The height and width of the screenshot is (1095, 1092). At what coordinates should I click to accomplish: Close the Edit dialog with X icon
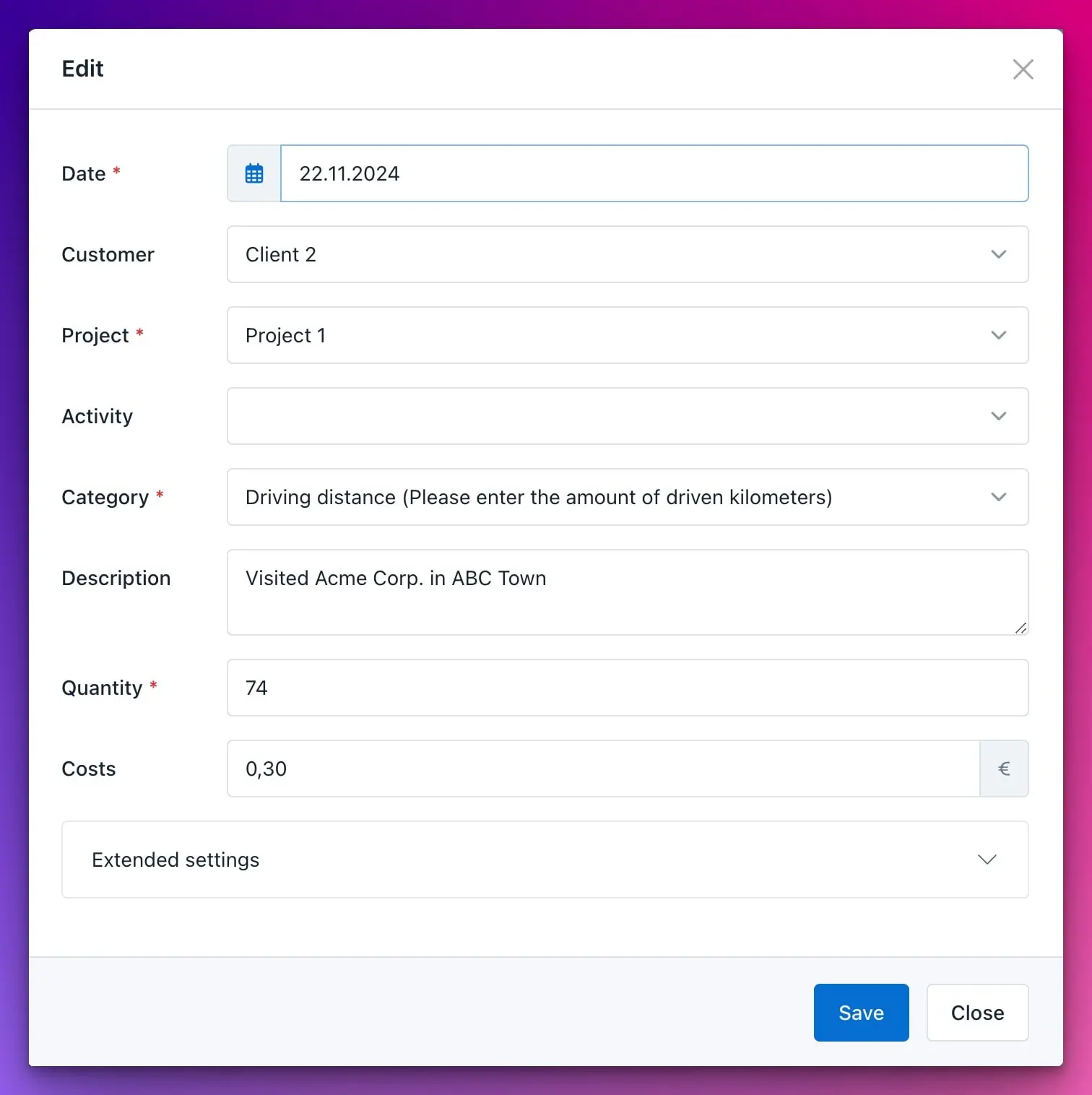point(1023,69)
